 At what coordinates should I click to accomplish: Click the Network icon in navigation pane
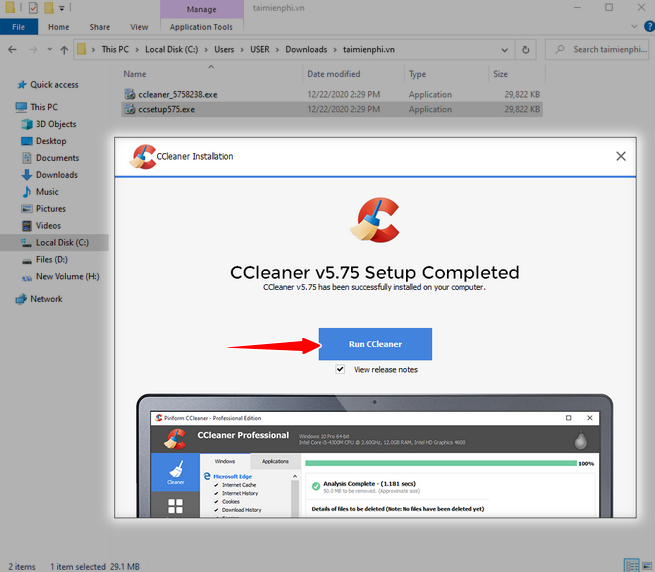[20, 299]
